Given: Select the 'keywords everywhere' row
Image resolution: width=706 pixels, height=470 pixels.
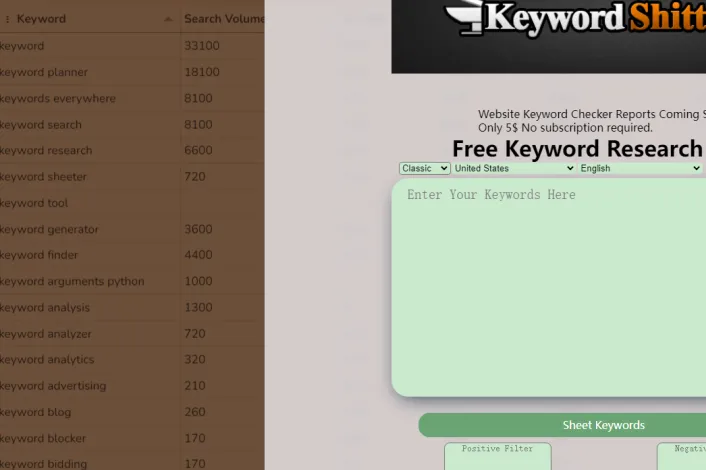Looking at the screenshot, I should click(x=132, y=98).
